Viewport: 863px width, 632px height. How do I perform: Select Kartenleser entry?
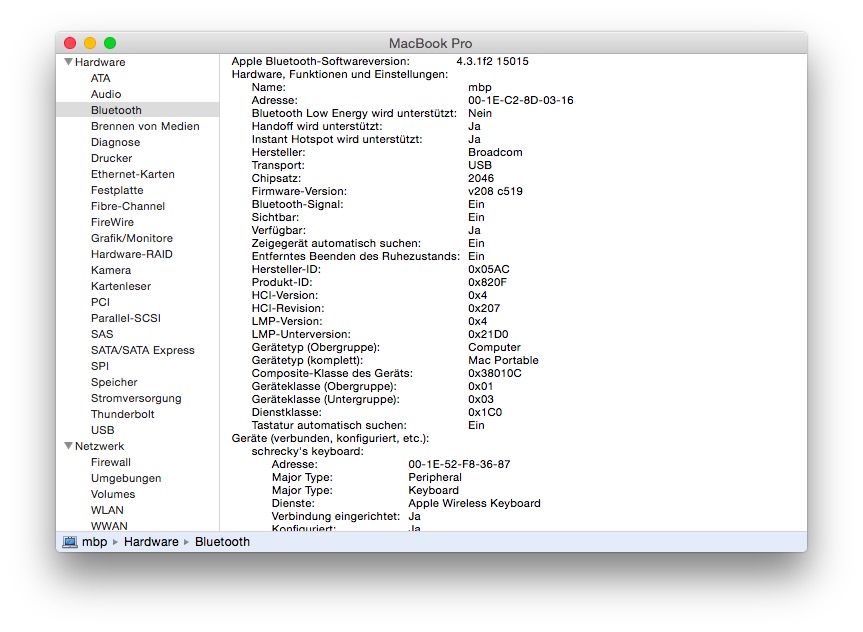pyautogui.click(x=121, y=286)
